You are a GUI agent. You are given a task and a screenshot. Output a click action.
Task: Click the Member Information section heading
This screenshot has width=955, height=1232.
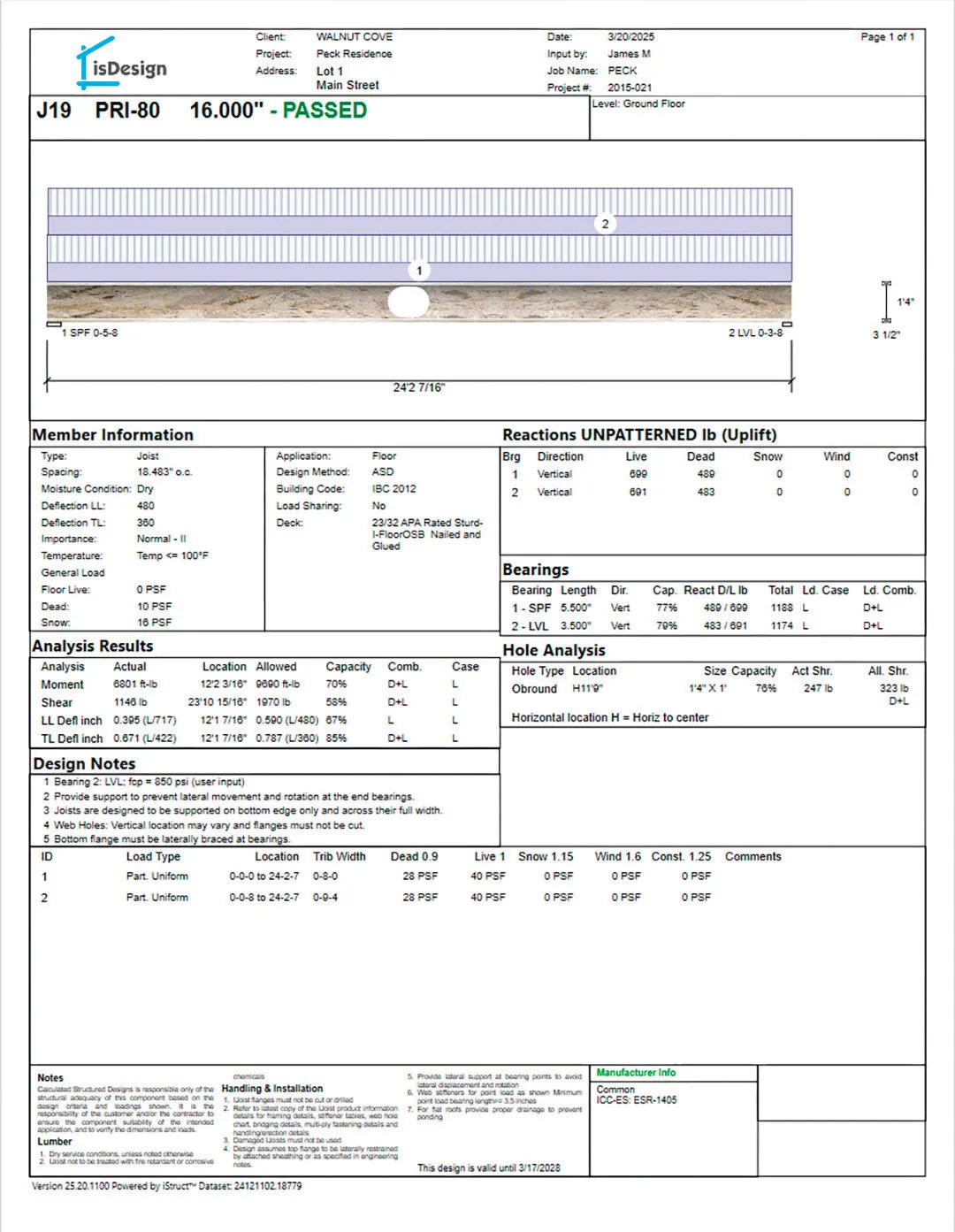tap(112, 435)
